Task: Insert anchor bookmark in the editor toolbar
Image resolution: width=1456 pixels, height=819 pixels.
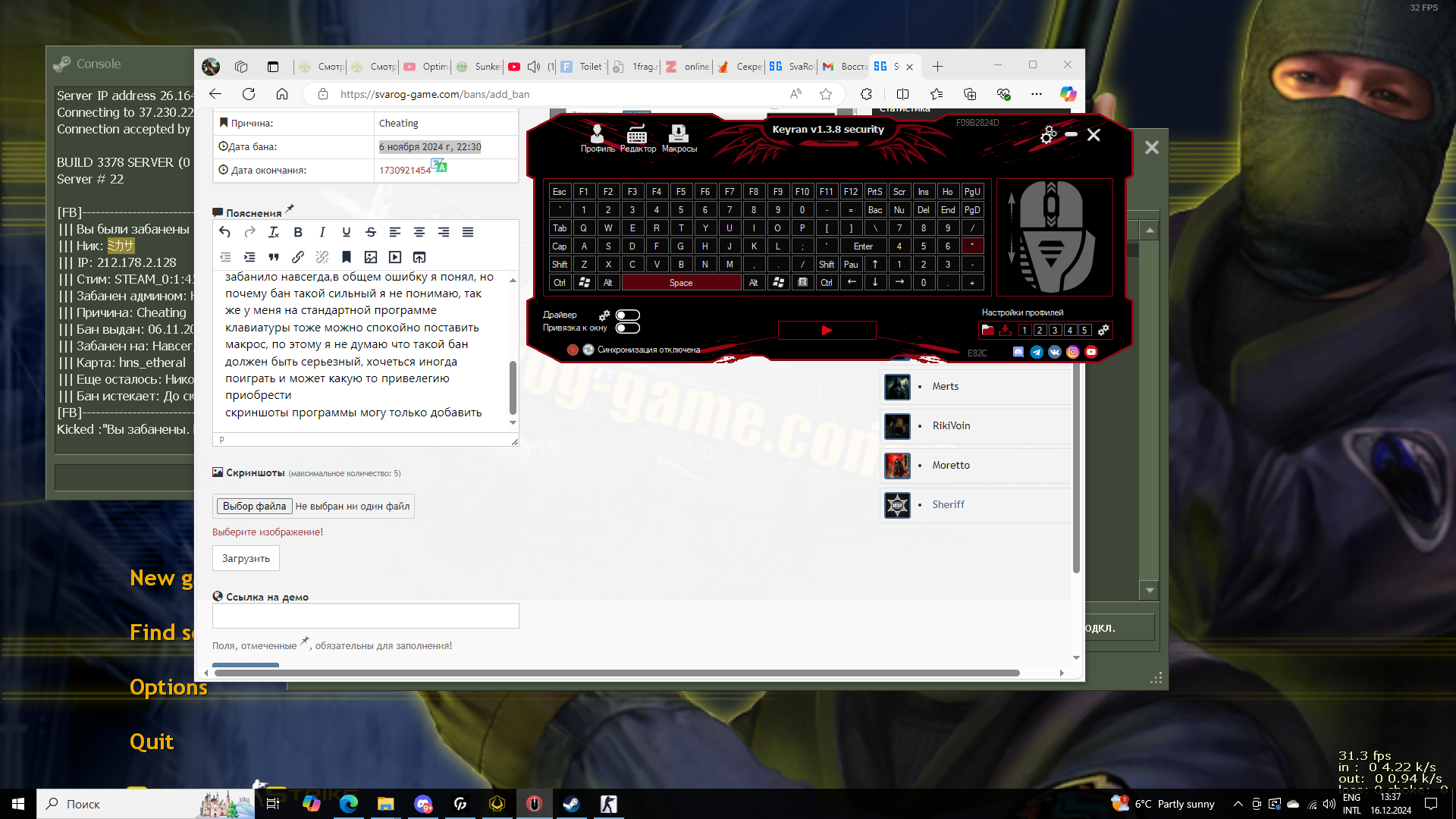Action: 347,257
